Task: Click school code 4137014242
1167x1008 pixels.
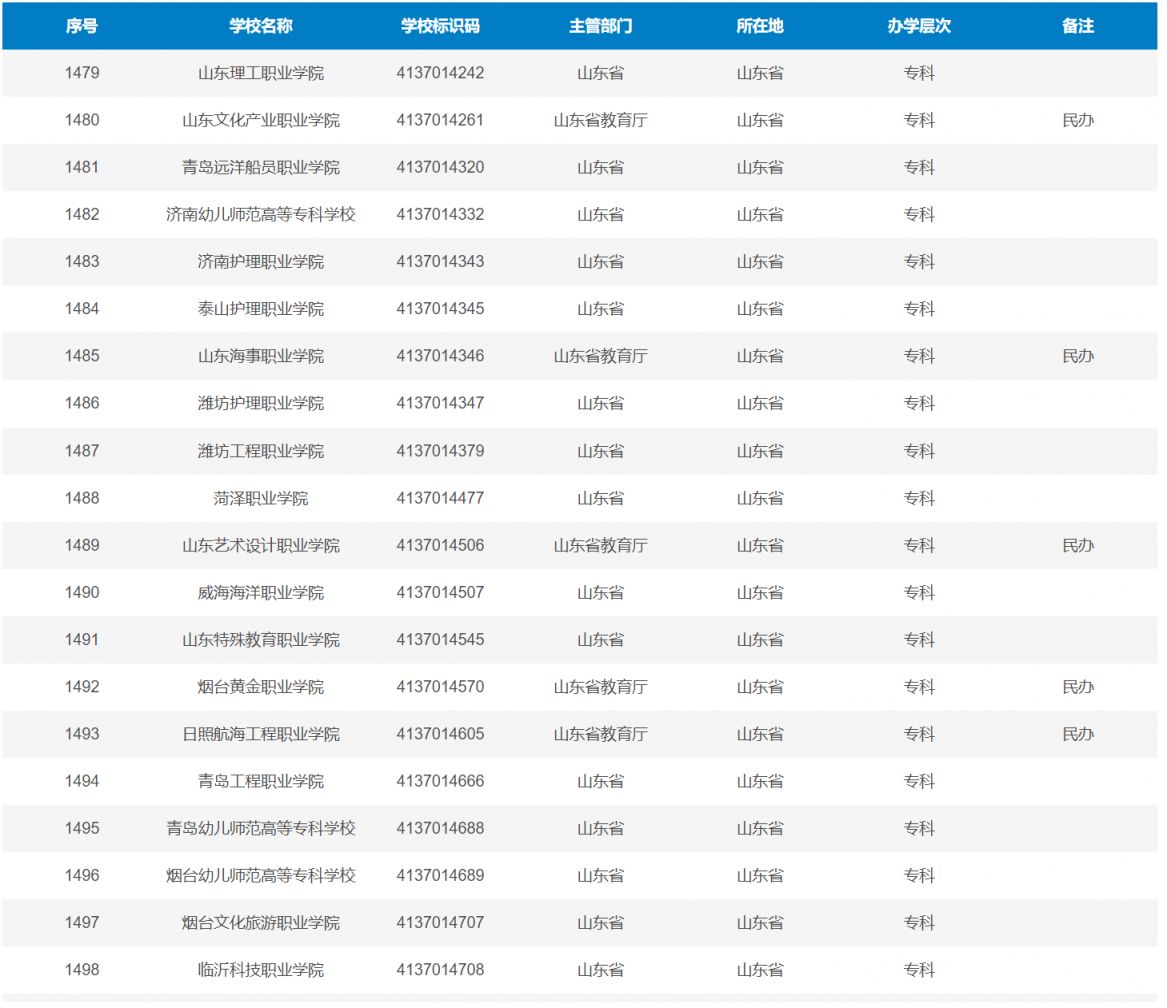Action: 440,73
